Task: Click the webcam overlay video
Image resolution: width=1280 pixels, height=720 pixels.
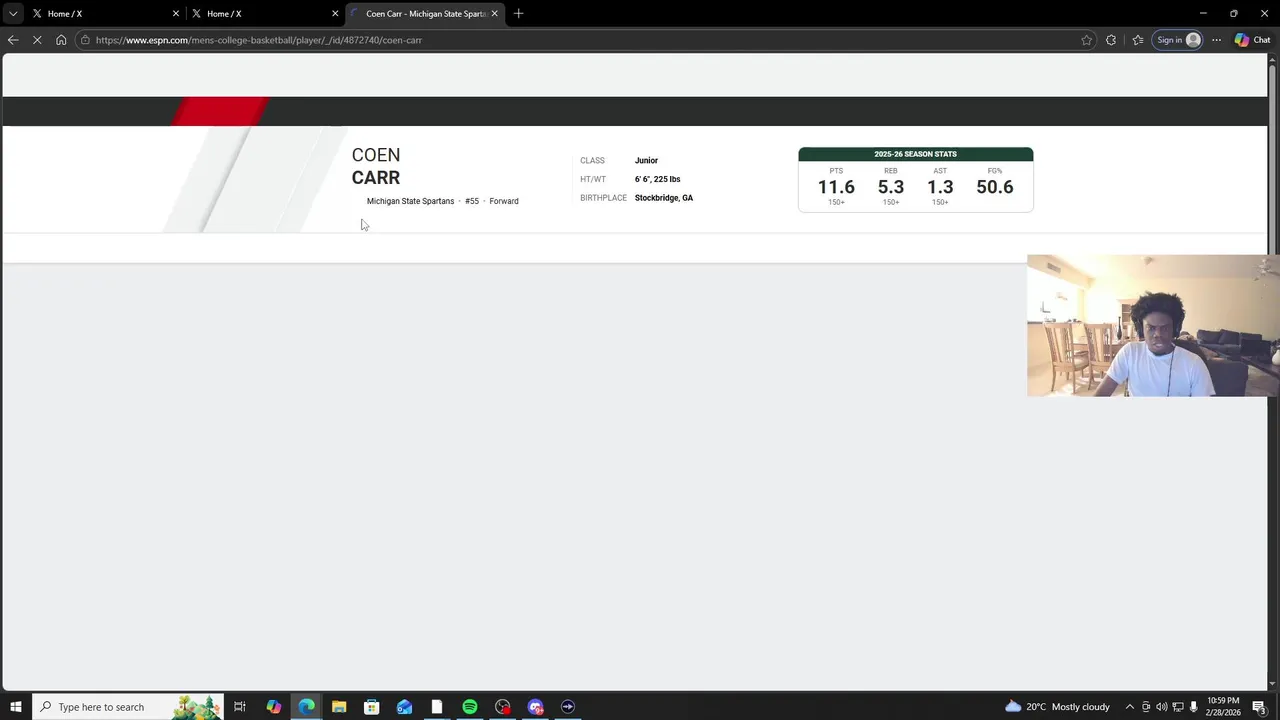Action: point(1153,326)
